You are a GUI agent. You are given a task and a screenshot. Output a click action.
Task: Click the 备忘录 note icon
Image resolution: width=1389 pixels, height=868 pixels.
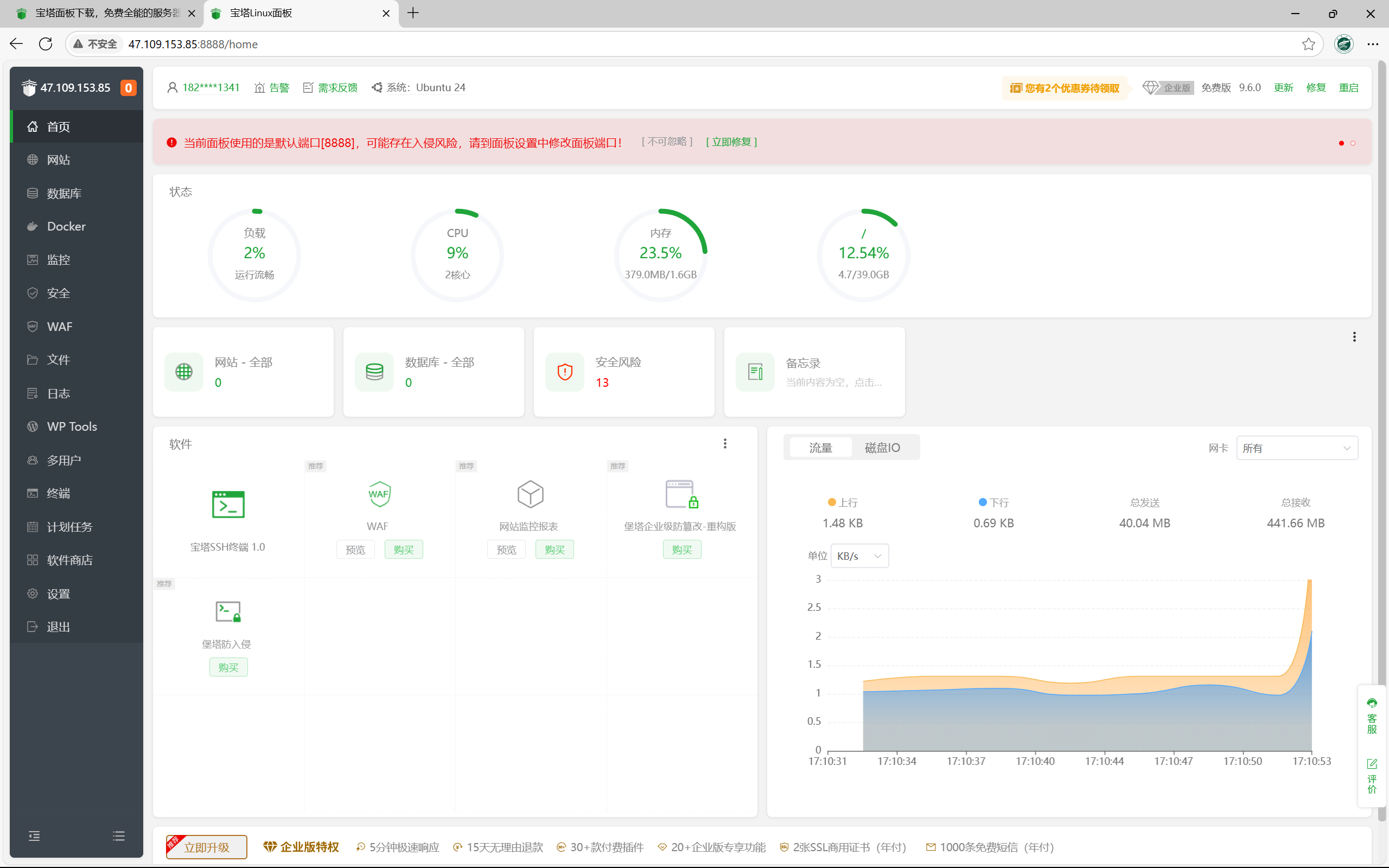coord(755,372)
